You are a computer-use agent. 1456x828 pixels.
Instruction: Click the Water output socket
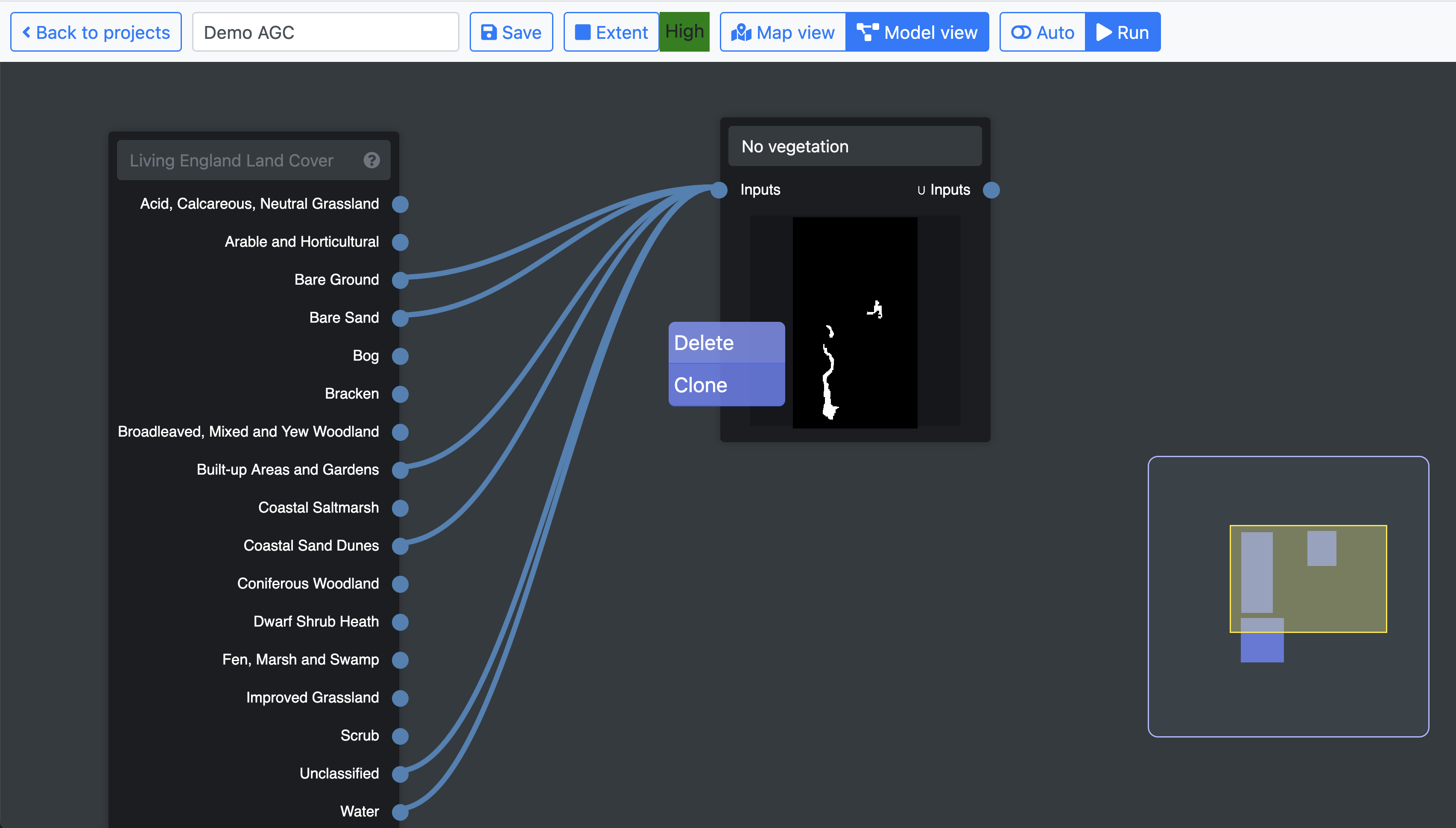(x=401, y=811)
